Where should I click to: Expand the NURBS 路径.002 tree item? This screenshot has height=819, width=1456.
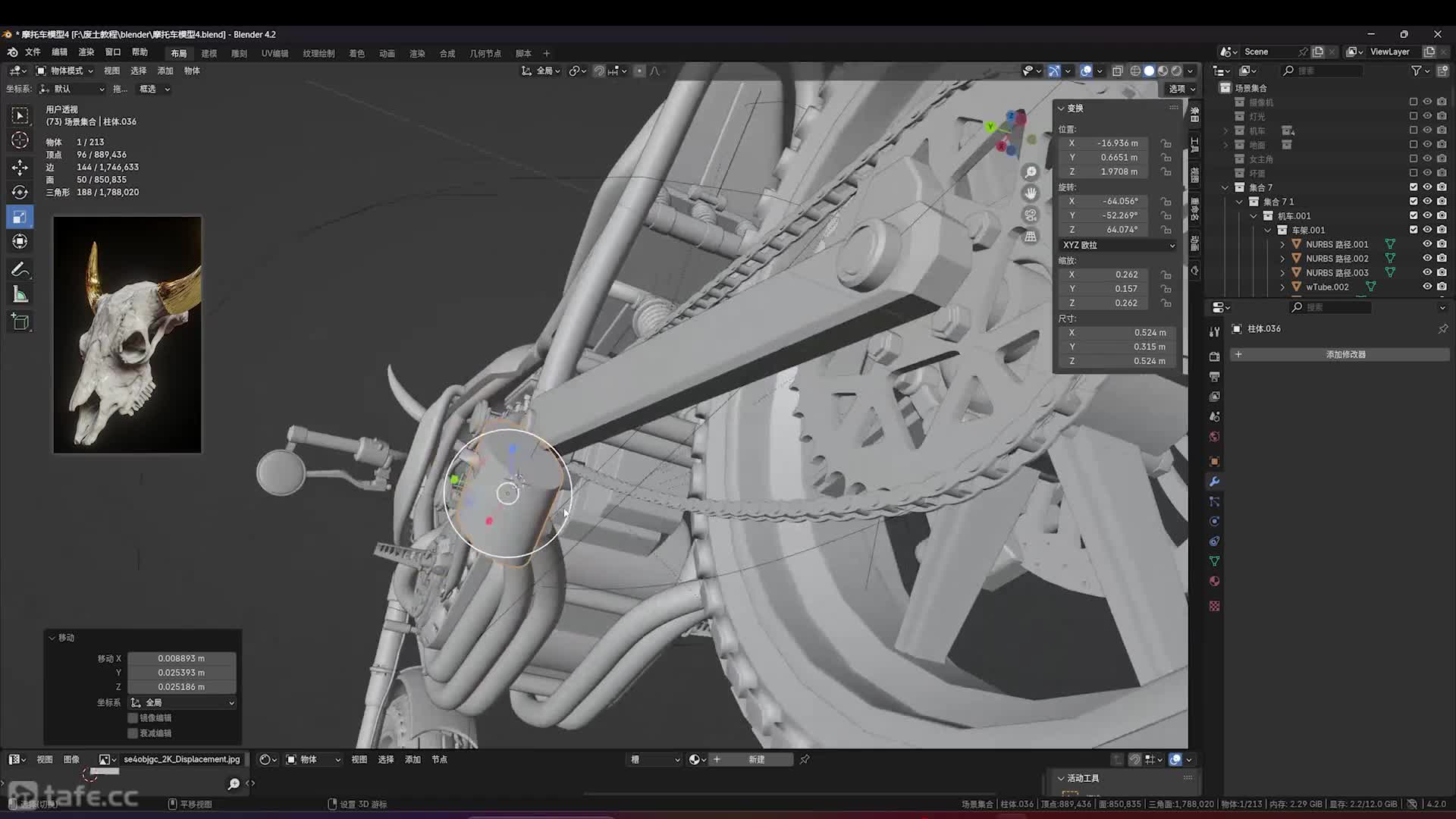tap(1282, 259)
